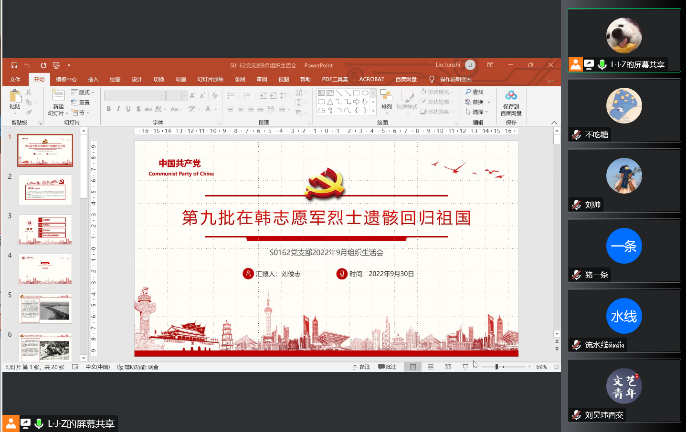The height and width of the screenshot is (432, 686).
Task: Switch to Slide Sorter view in status bar
Action: pyautogui.click(x=430, y=367)
